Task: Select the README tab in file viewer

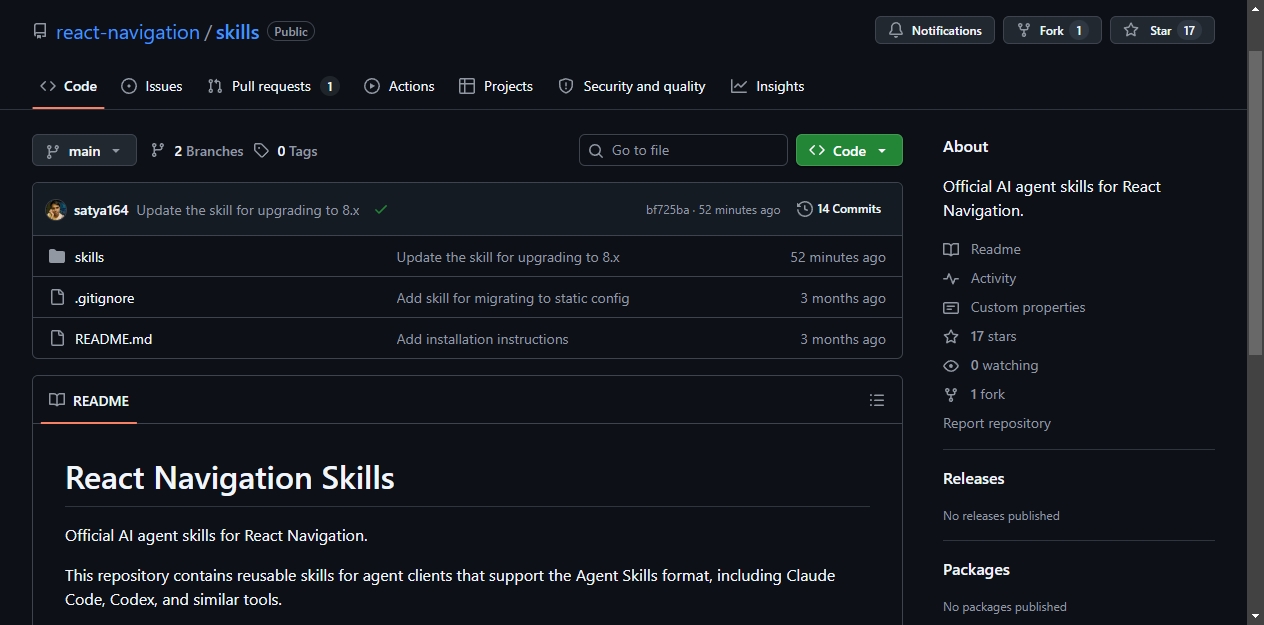Action: click(89, 400)
